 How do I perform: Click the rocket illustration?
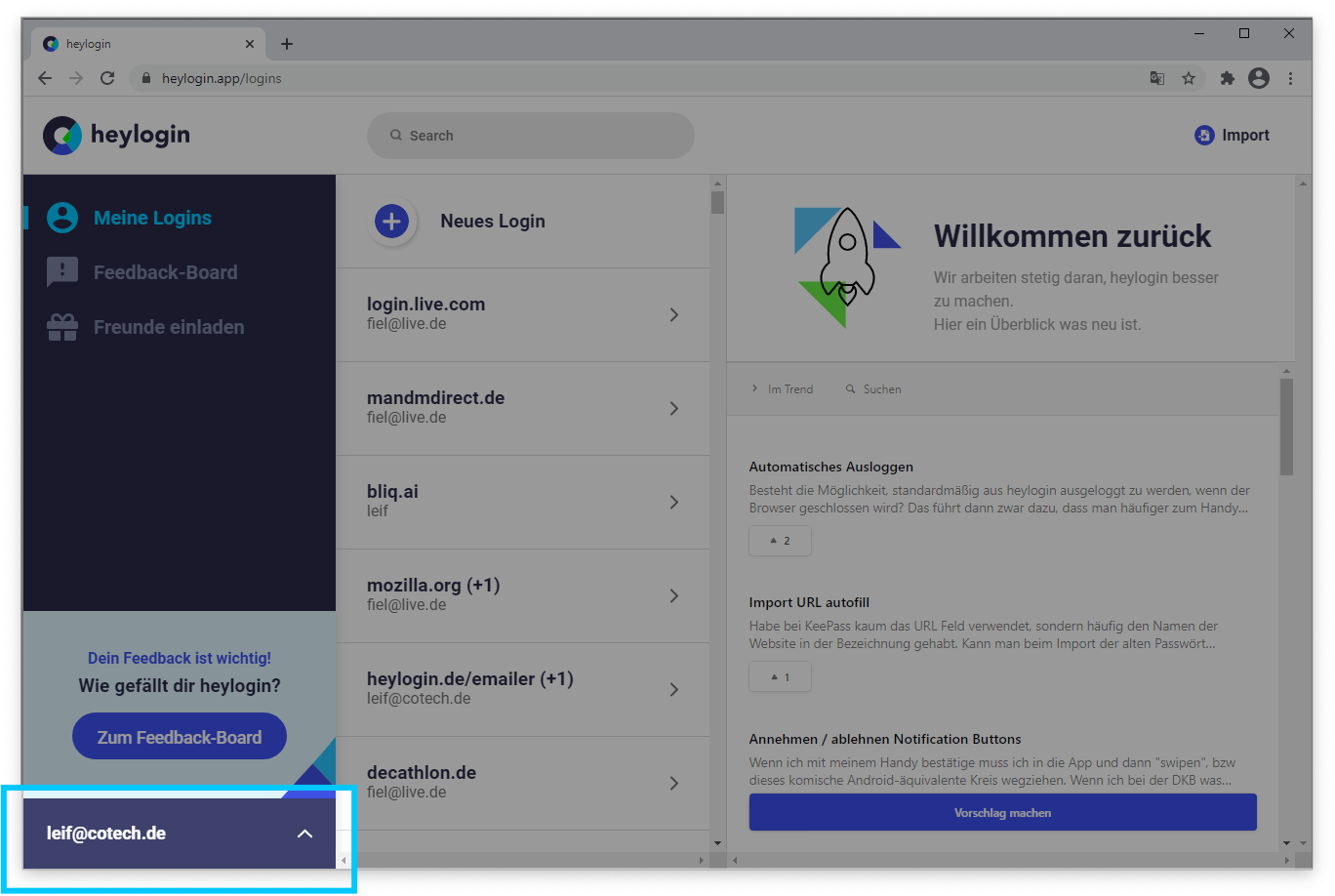pos(847,265)
